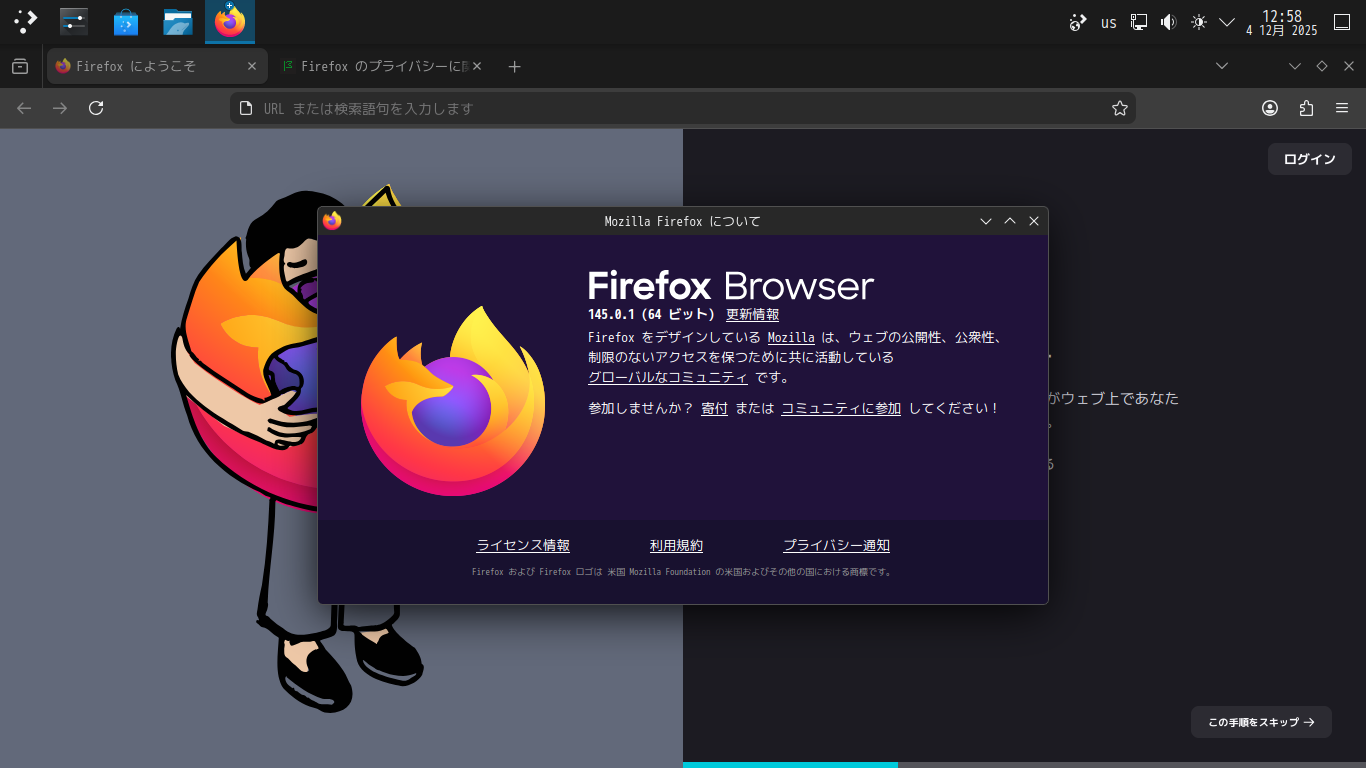Click the Firefox icon in the About dialog title bar
Viewport: 1366px width, 768px height.
[332, 221]
